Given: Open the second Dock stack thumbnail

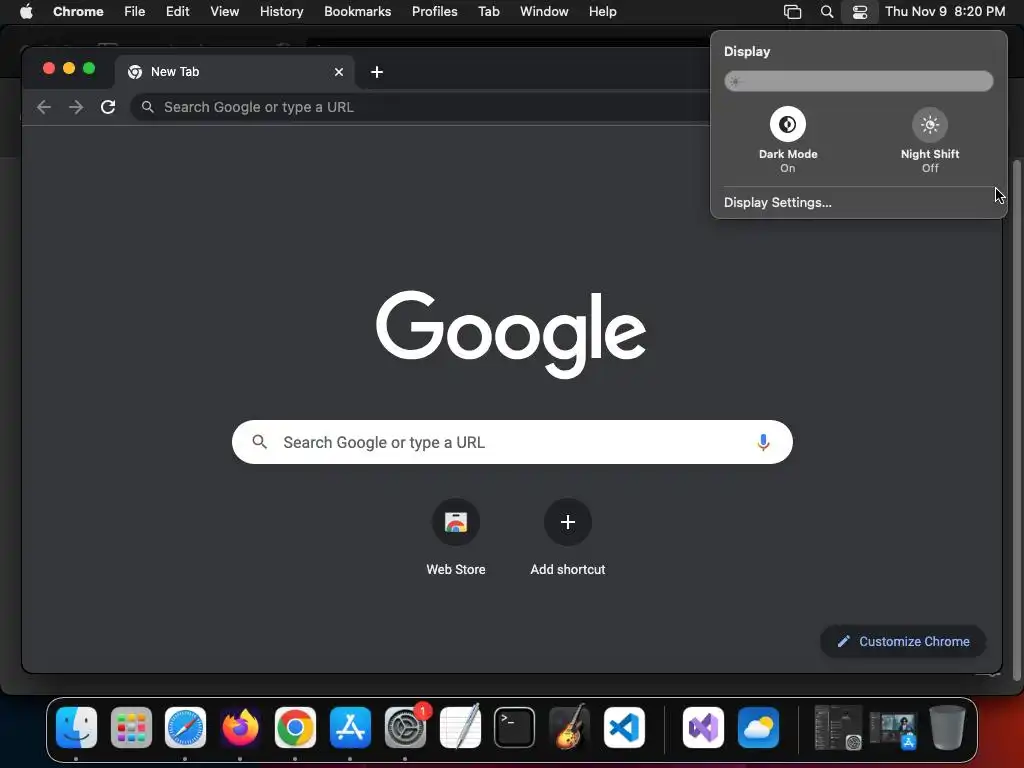Looking at the screenshot, I should [893, 729].
